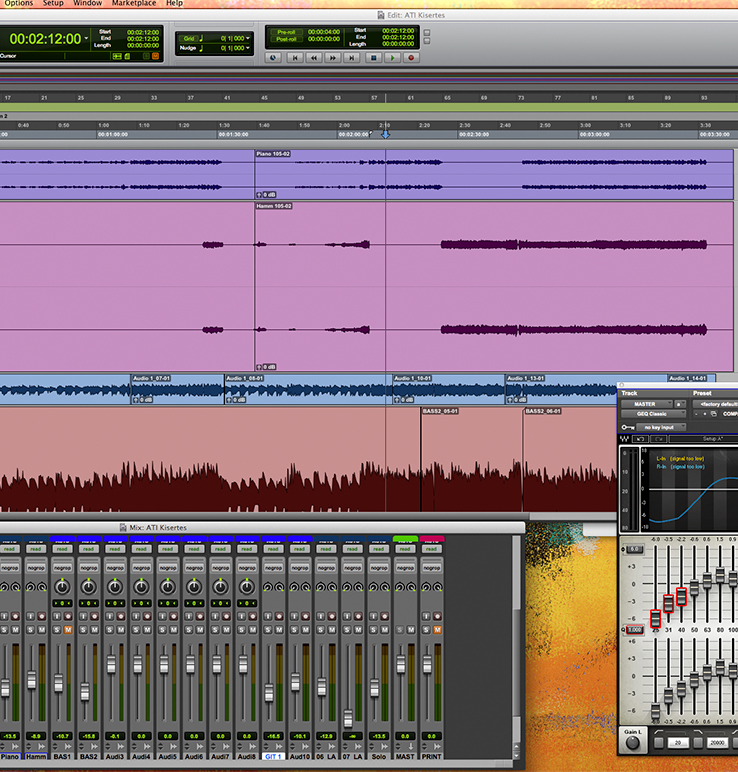
Task: Open the main counter format dropdown arrow
Action: 87,38
